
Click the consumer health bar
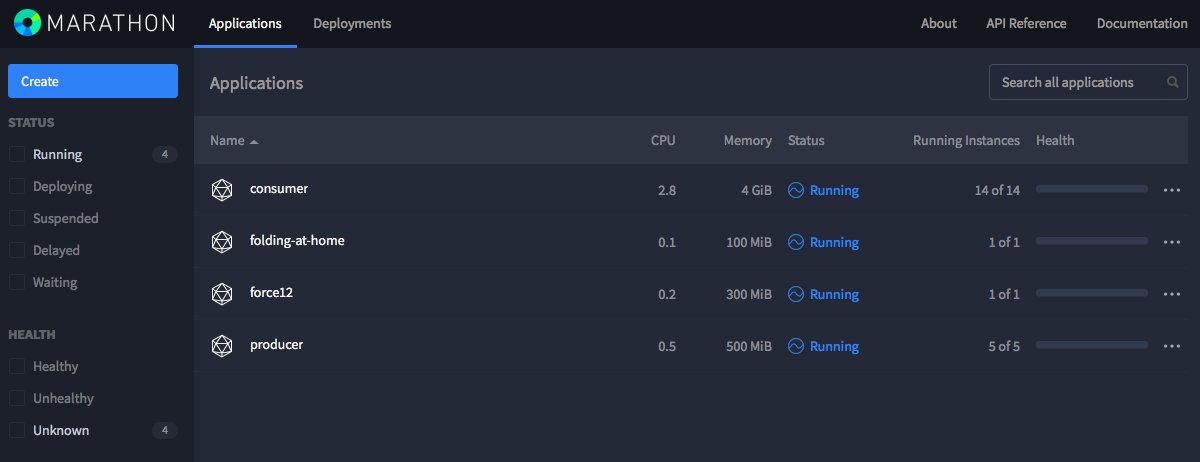pyautogui.click(x=1092, y=189)
